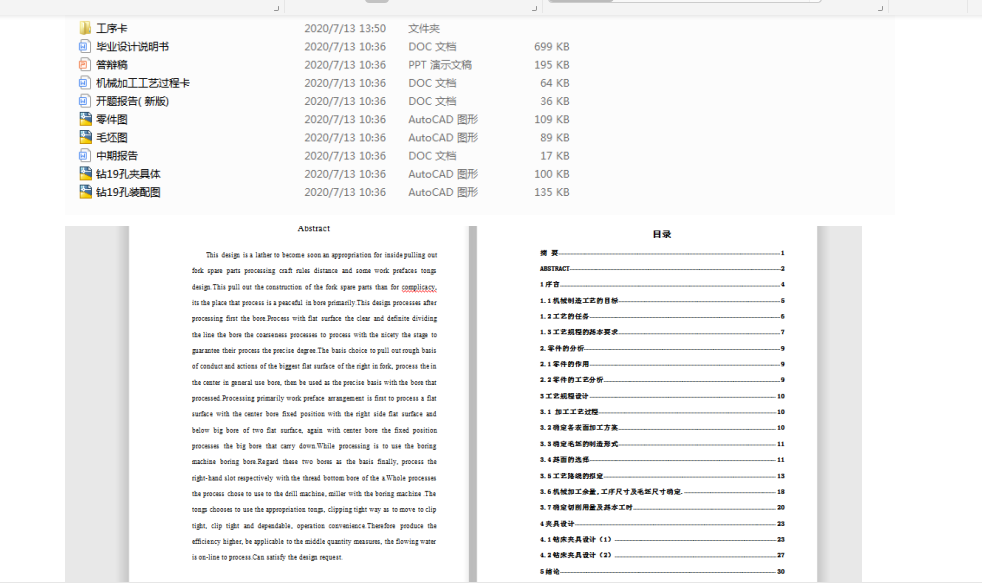Click the DOC 文档 type of 中期报告
This screenshot has width=982, height=583.
[432, 155]
